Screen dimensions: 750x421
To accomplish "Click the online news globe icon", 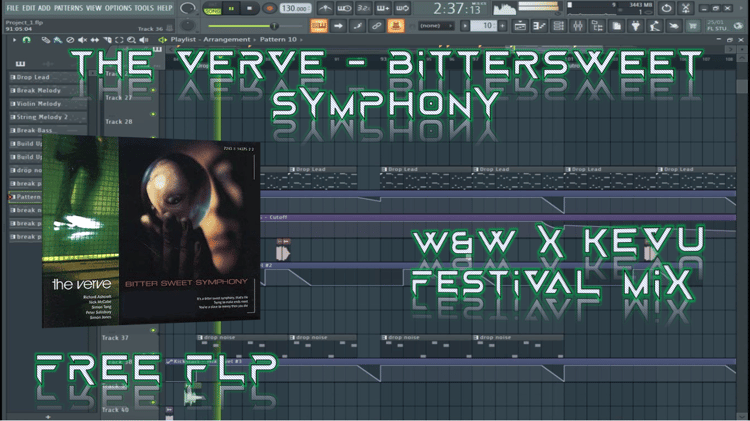I will 739,26.
